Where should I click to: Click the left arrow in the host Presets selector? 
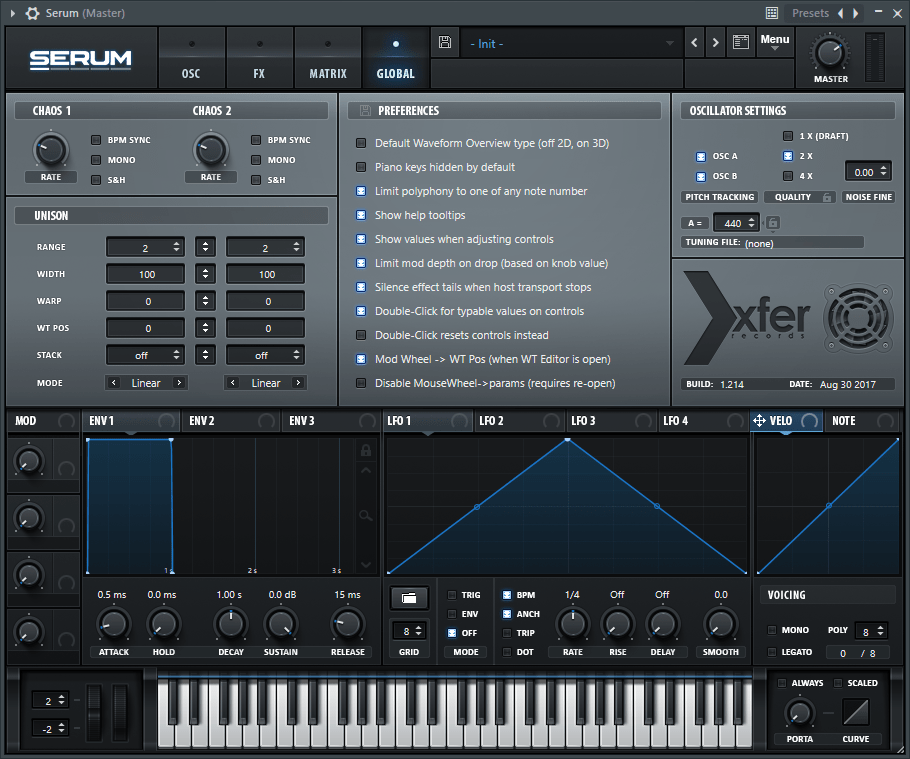pyautogui.click(x=840, y=13)
